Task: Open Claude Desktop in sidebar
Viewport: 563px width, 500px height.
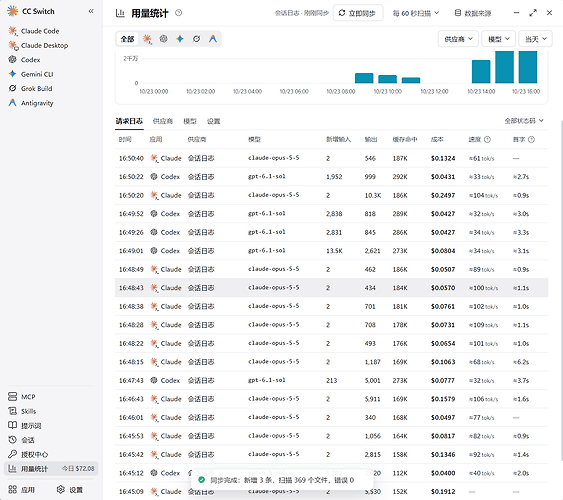Action: (x=45, y=46)
